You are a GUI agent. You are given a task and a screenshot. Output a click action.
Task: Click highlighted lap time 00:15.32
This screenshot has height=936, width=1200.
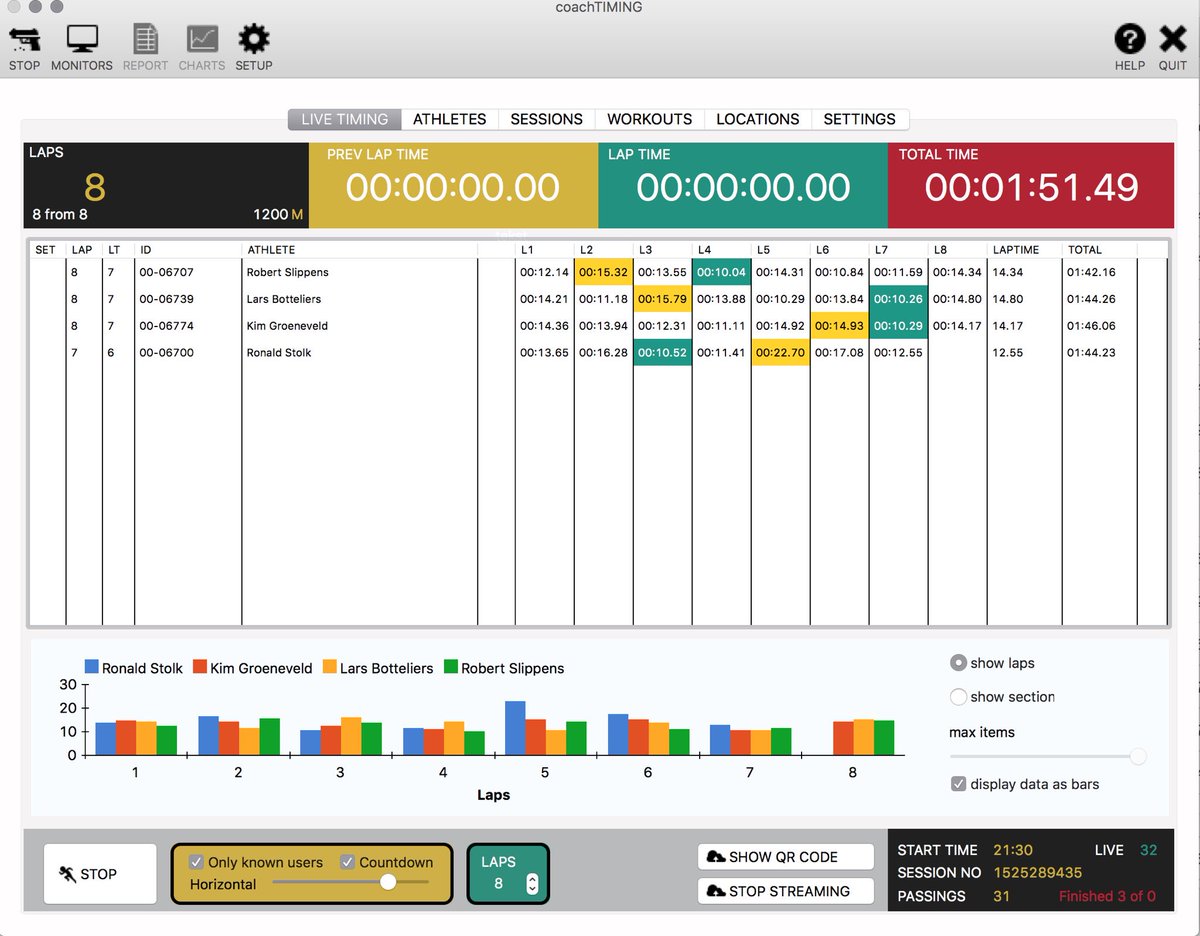603,272
